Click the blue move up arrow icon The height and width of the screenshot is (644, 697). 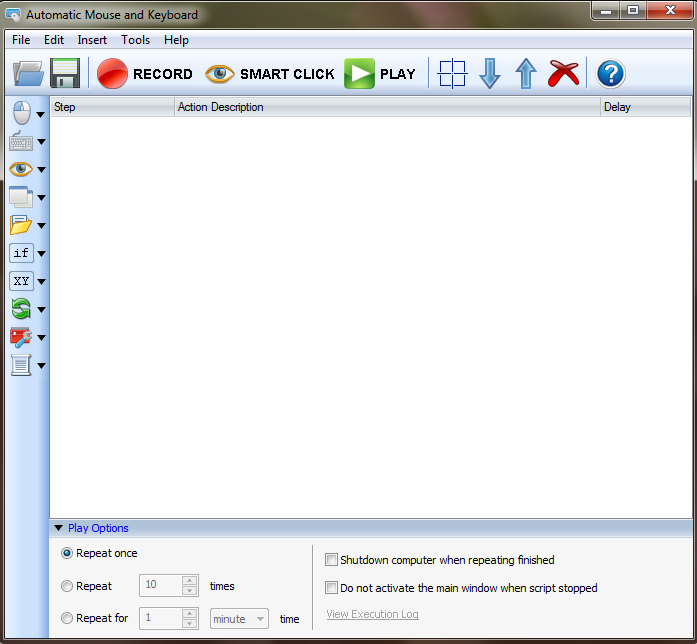coord(526,74)
